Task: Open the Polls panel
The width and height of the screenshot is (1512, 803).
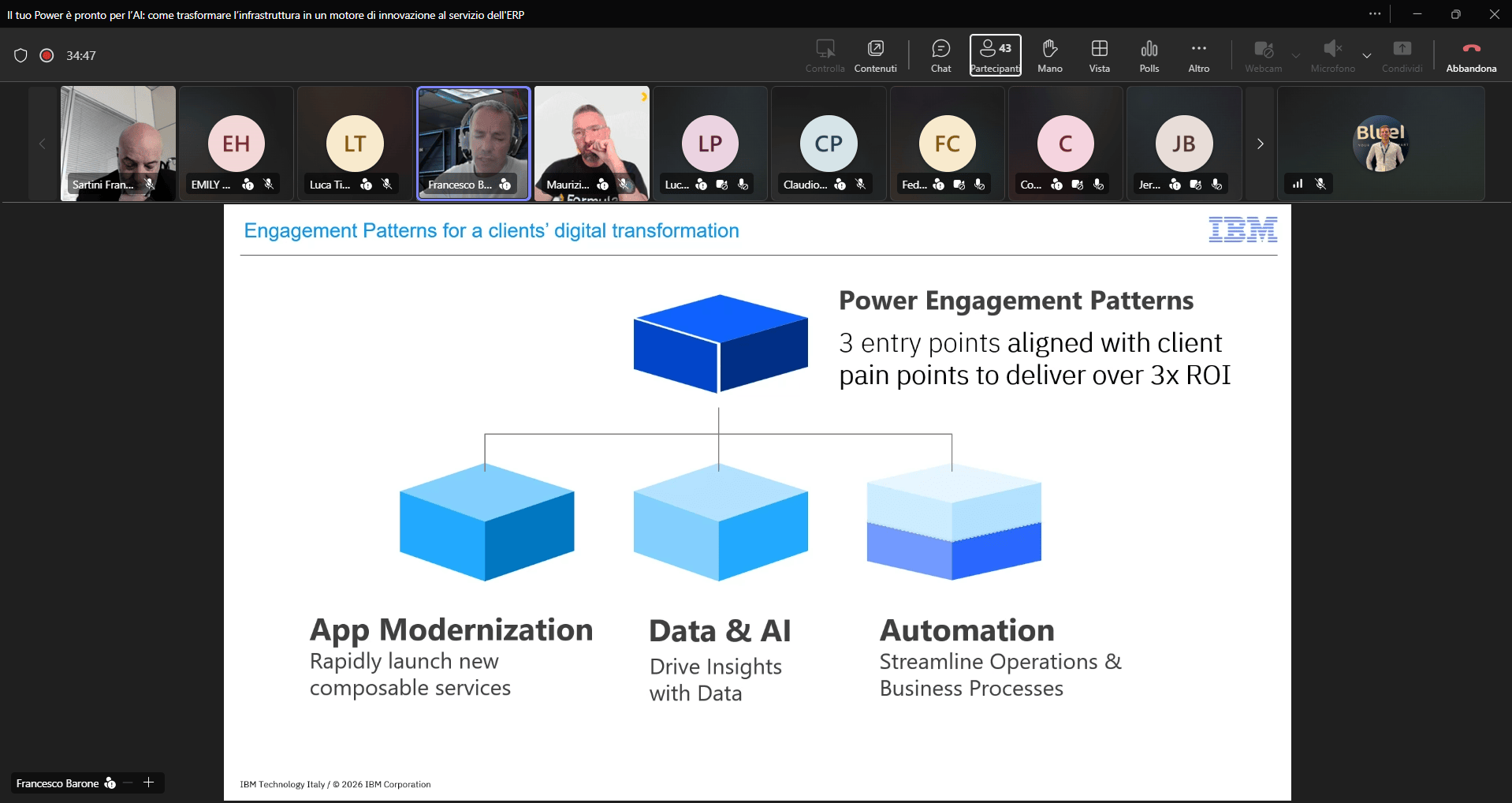Action: pyautogui.click(x=1149, y=56)
